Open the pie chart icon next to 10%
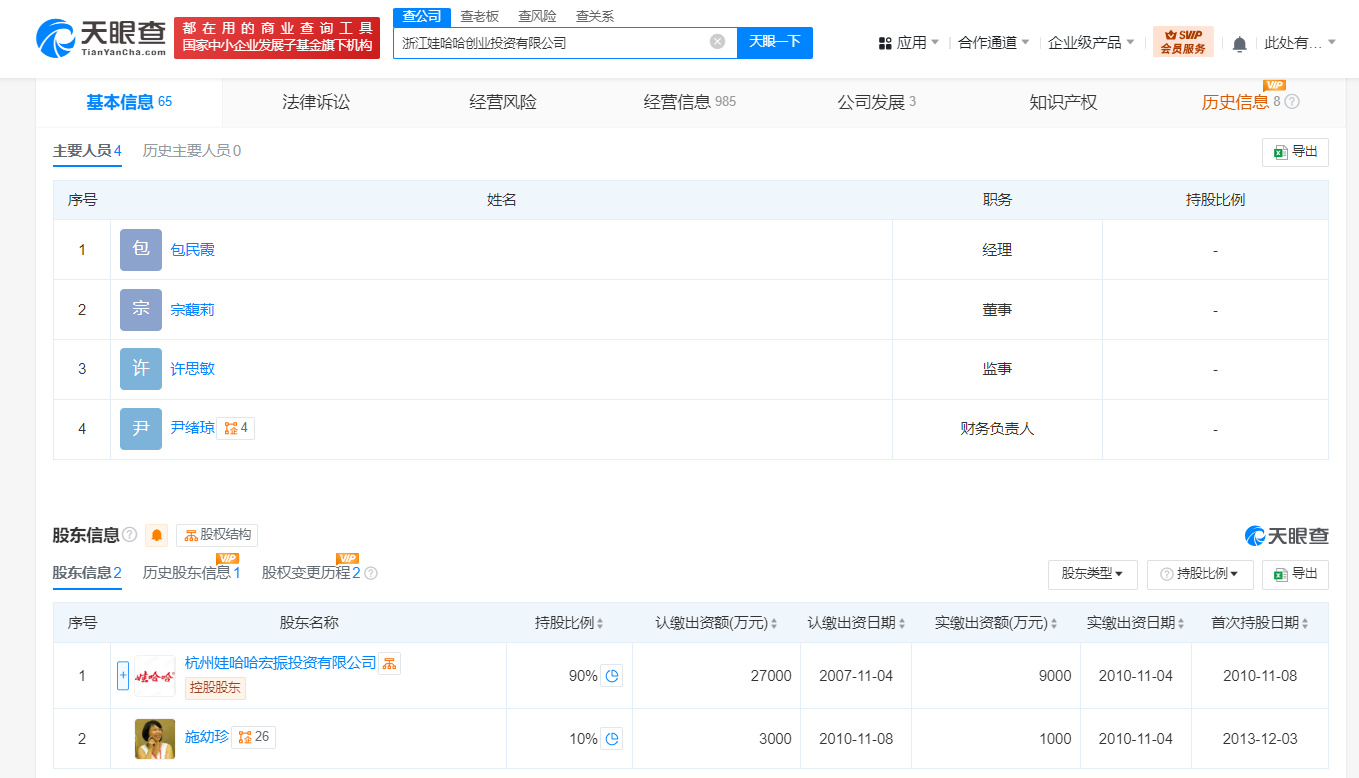This screenshot has height=778, width=1359. coord(612,739)
